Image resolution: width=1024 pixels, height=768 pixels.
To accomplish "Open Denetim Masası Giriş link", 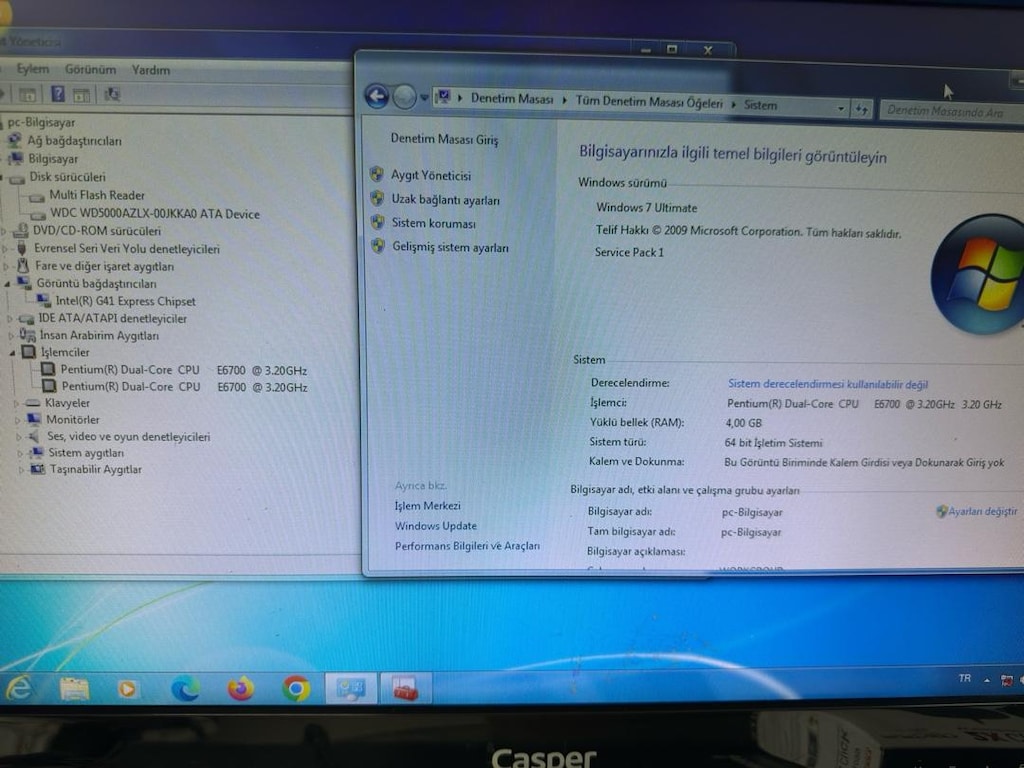I will [x=444, y=139].
